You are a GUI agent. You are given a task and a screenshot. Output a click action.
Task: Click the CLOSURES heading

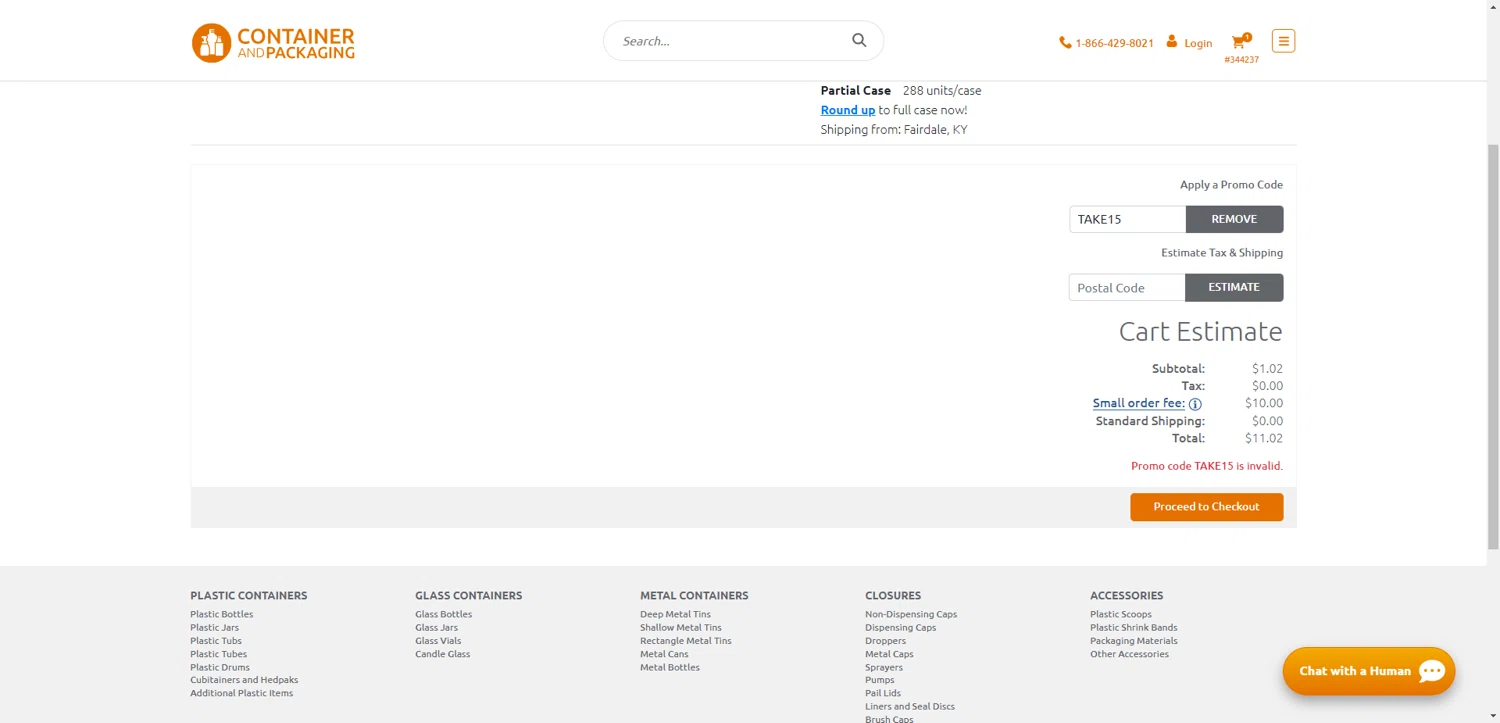point(893,595)
